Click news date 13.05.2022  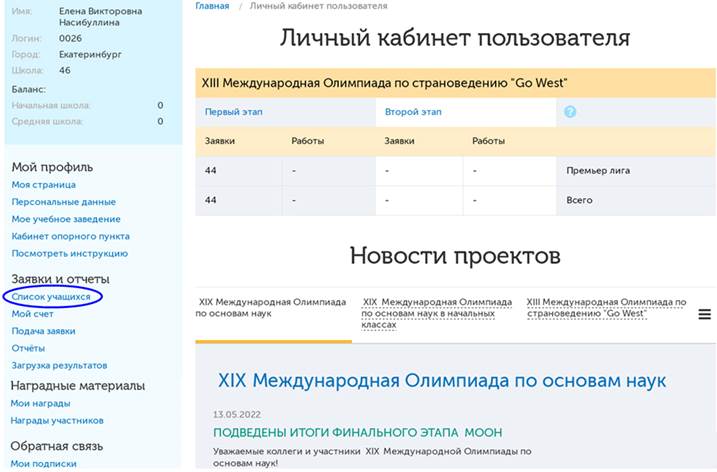(x=237, y=415)
